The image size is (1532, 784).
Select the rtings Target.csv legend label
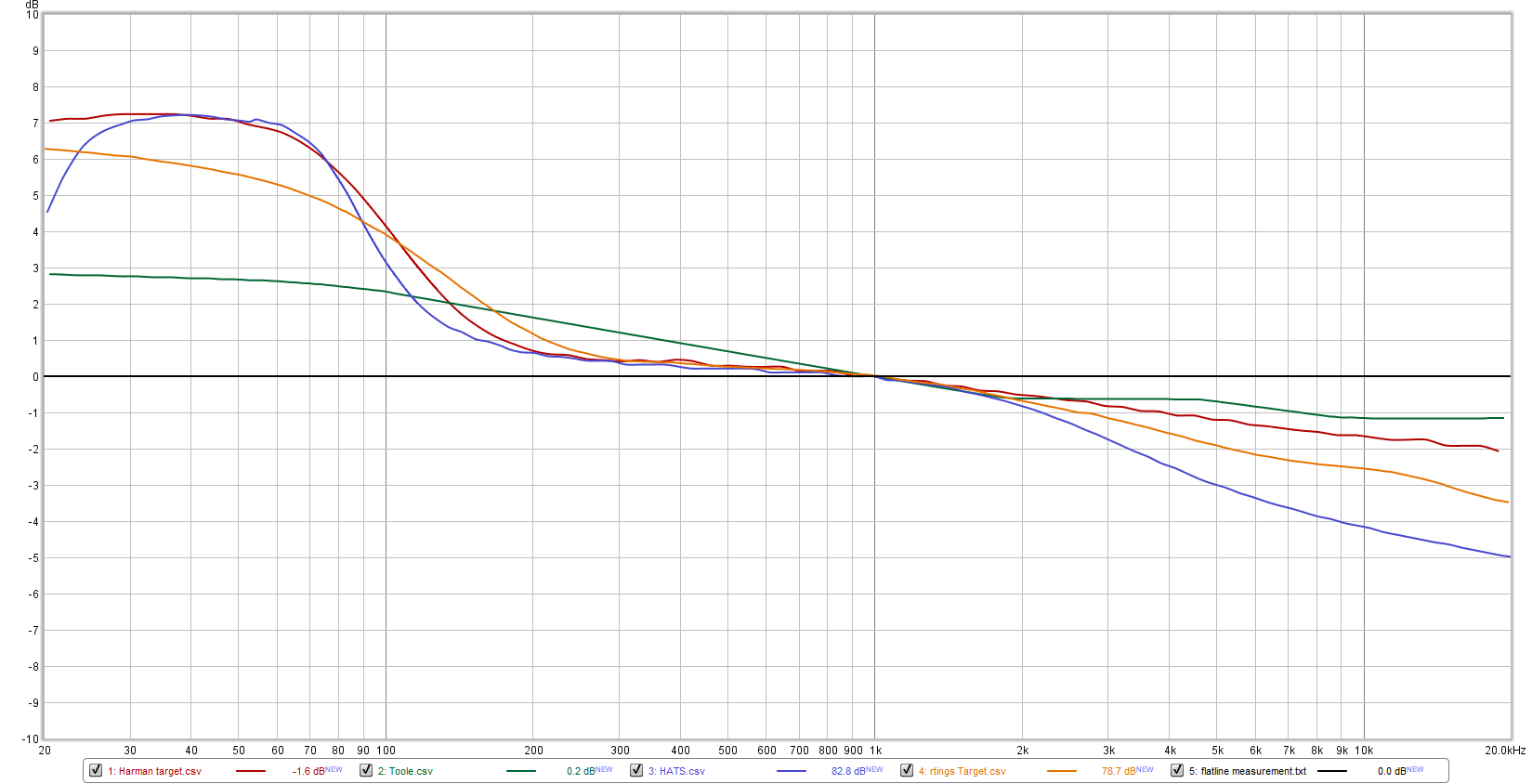[962, 771]
